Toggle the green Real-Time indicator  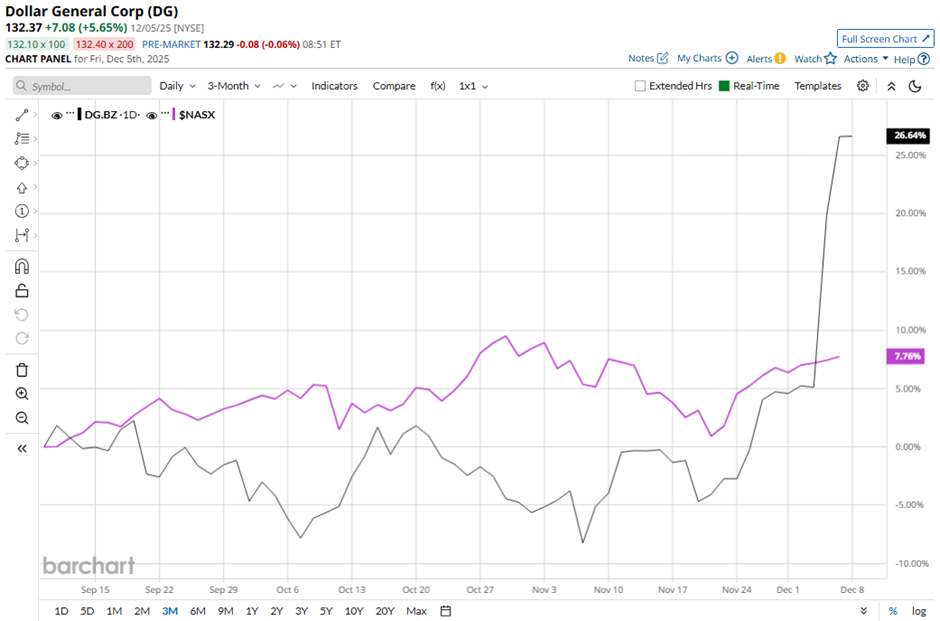pos(724,86)
